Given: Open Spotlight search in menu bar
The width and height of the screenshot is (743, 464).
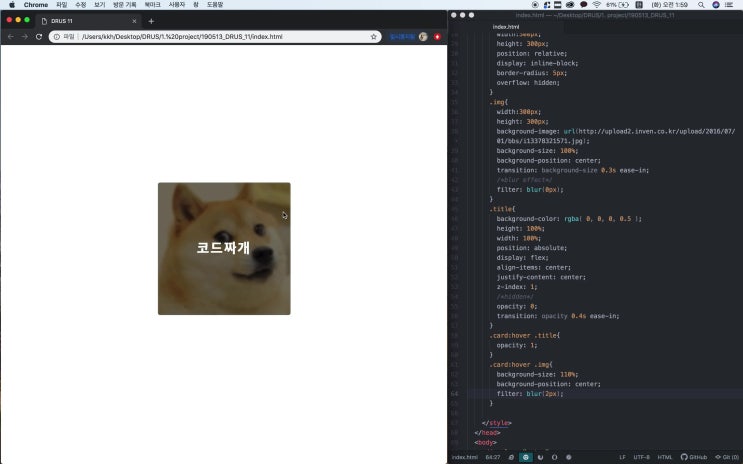Looking at the screenshot, I should [701, 5].
